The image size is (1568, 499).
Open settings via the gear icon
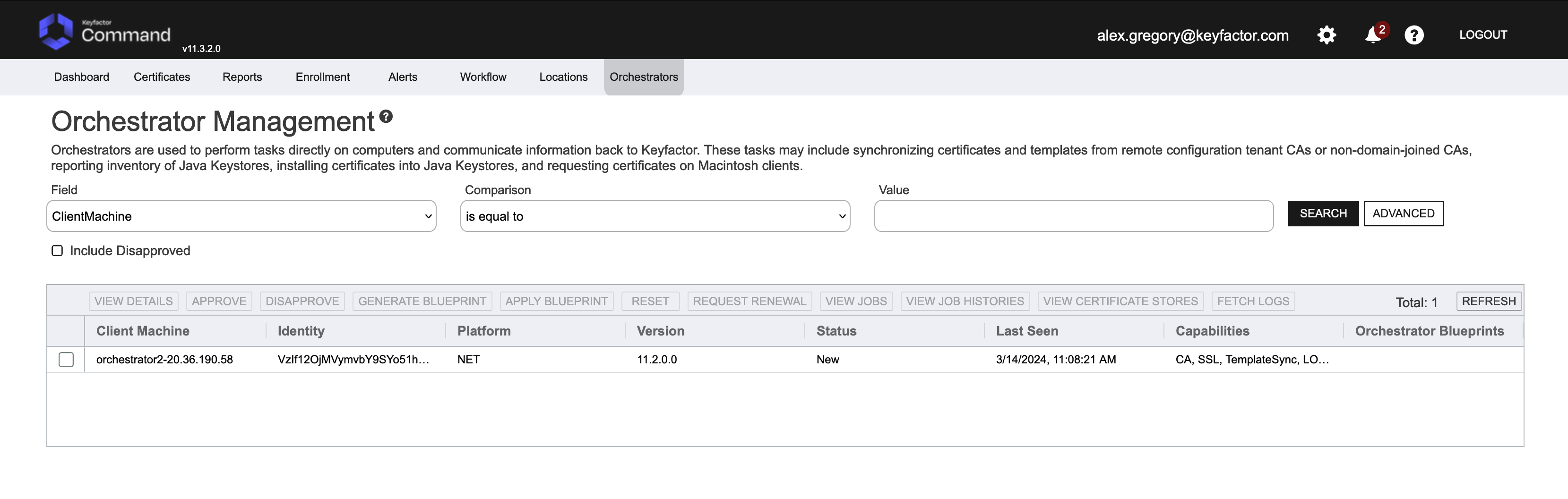point(1327,35)
